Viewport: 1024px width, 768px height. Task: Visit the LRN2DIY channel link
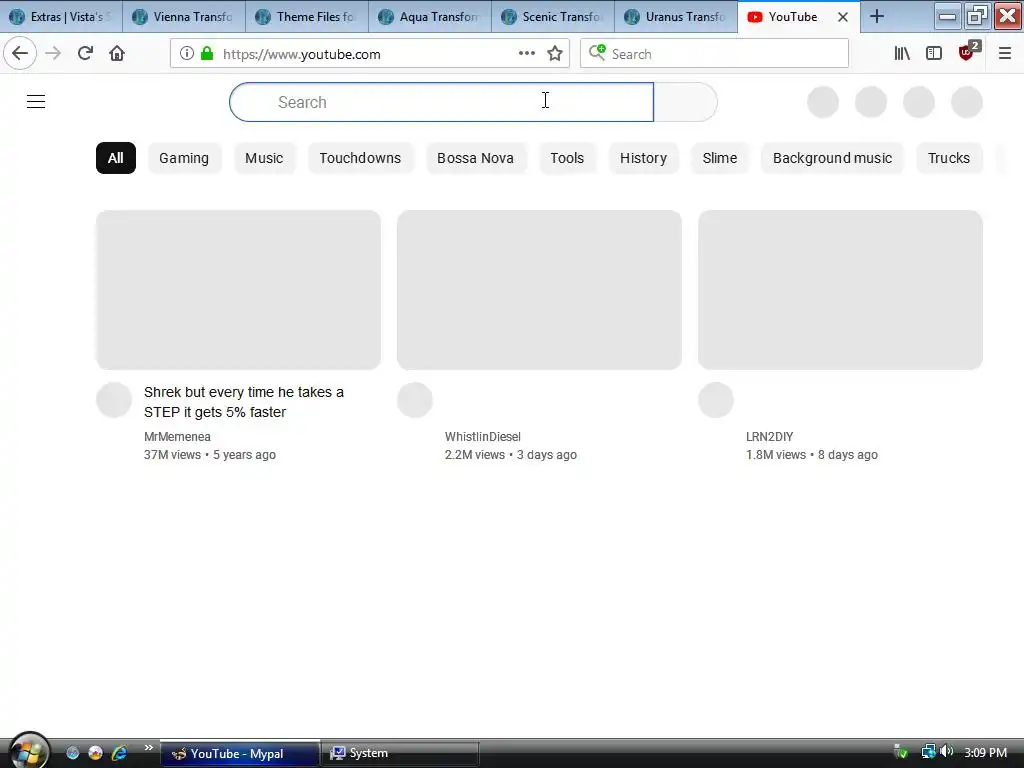click(769, 437)
